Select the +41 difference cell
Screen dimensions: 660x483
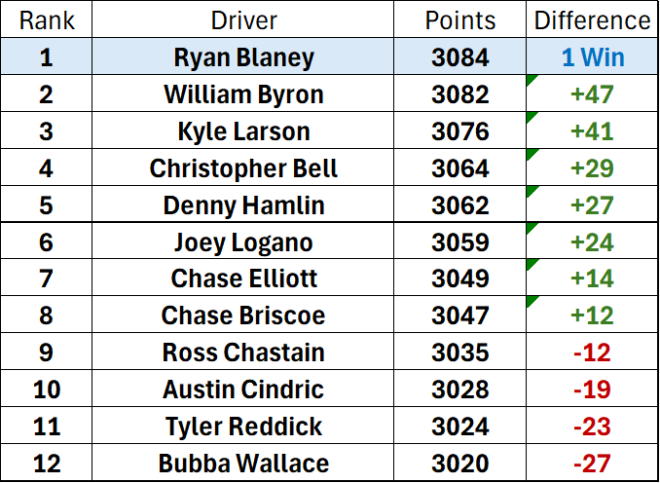[592, 132]
